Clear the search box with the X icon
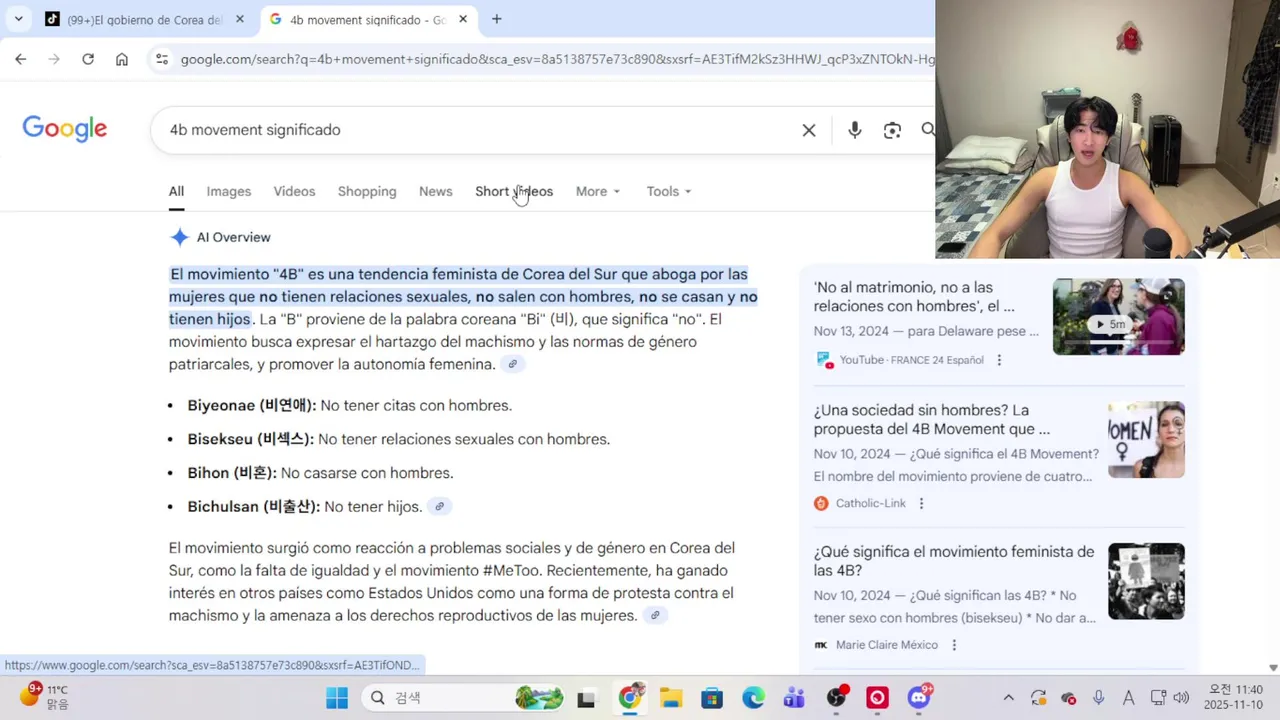 [x=809, y=130]
